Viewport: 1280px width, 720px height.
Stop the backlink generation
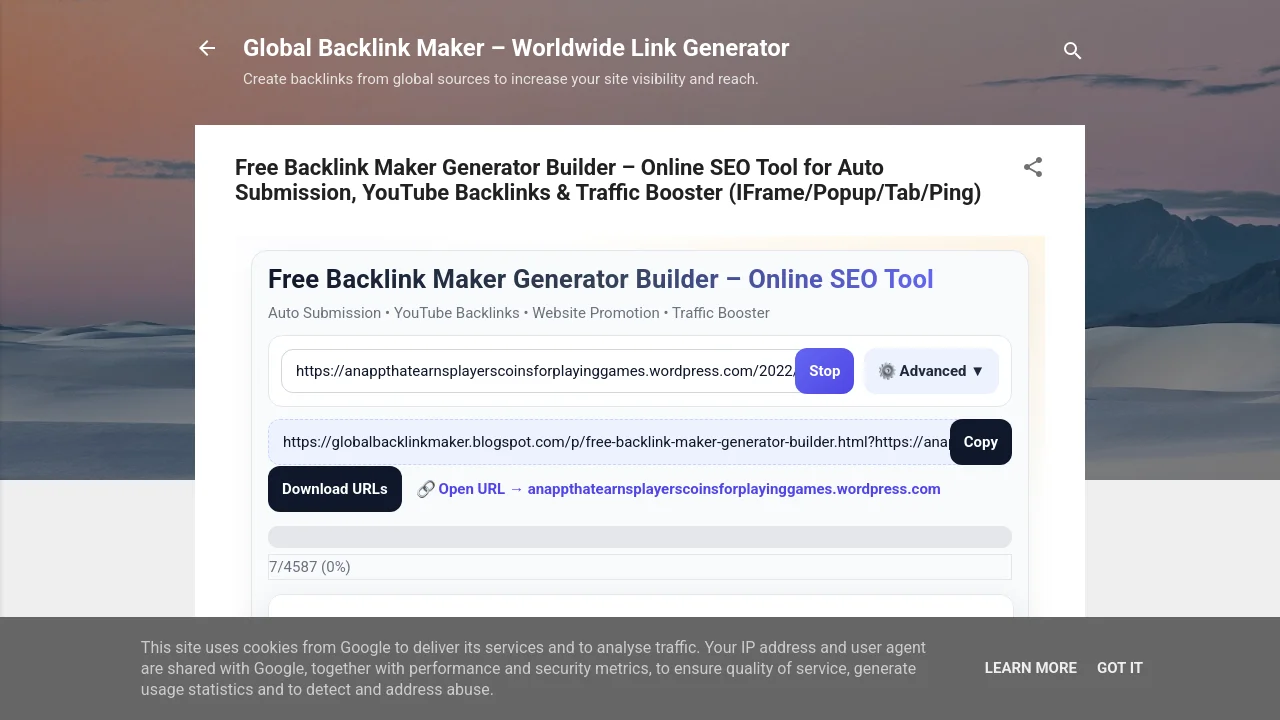pyautogui.click(x=824, y=371)
